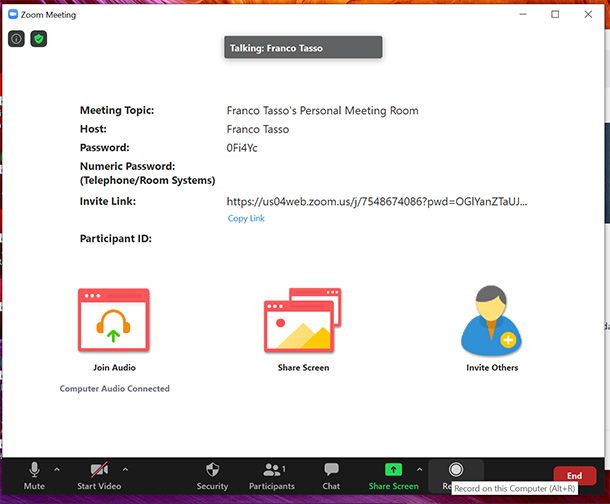End the meeting
The width and height of the screenshot is (610, 504).
click(575, 476)
